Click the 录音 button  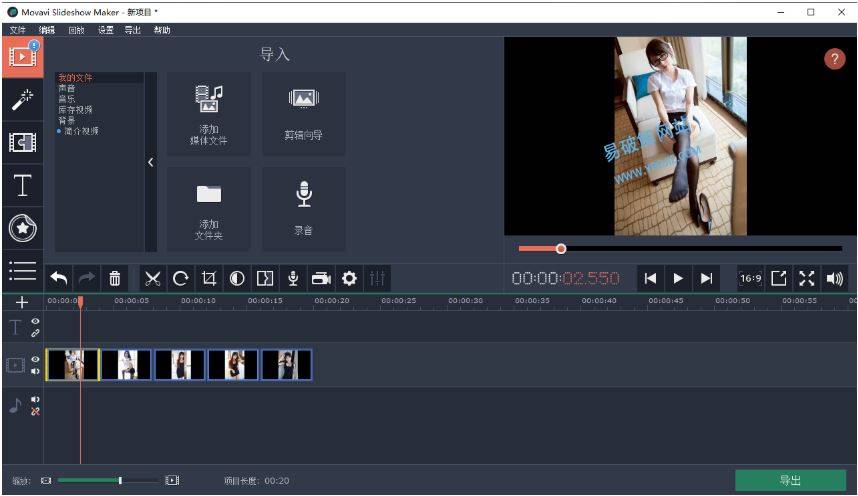tap(304, 210)
